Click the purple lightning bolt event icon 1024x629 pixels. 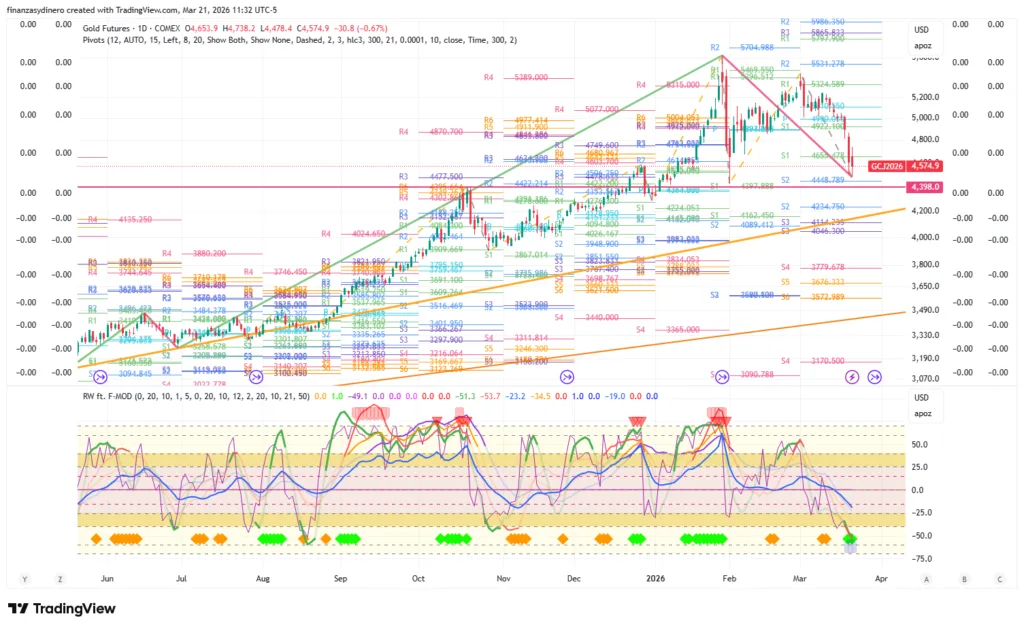[852, 377]
